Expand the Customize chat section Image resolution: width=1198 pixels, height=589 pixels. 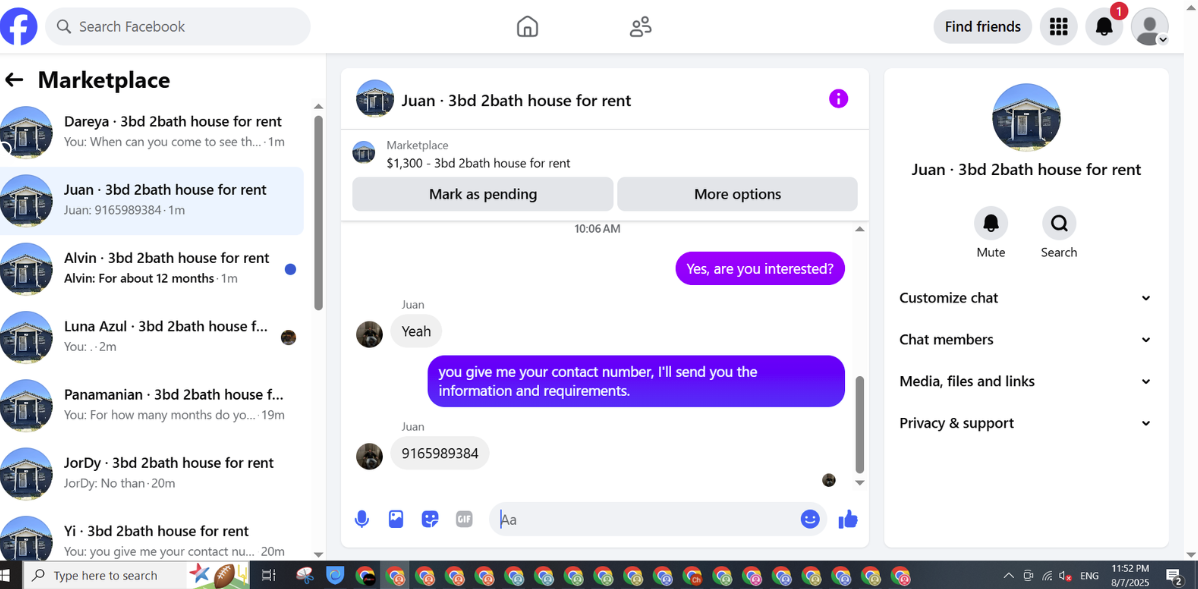pos(1025,298)
